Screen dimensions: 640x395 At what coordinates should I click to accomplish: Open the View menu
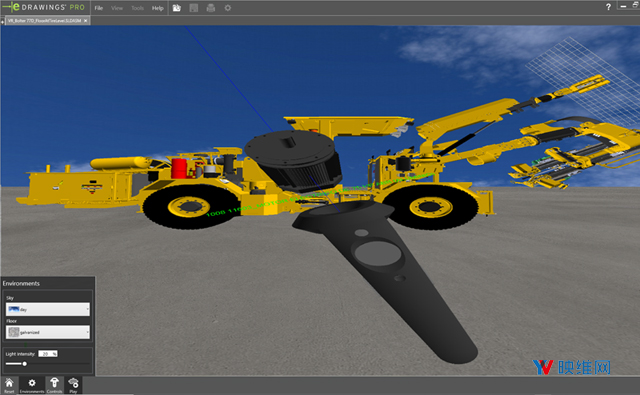pos(117,8)
